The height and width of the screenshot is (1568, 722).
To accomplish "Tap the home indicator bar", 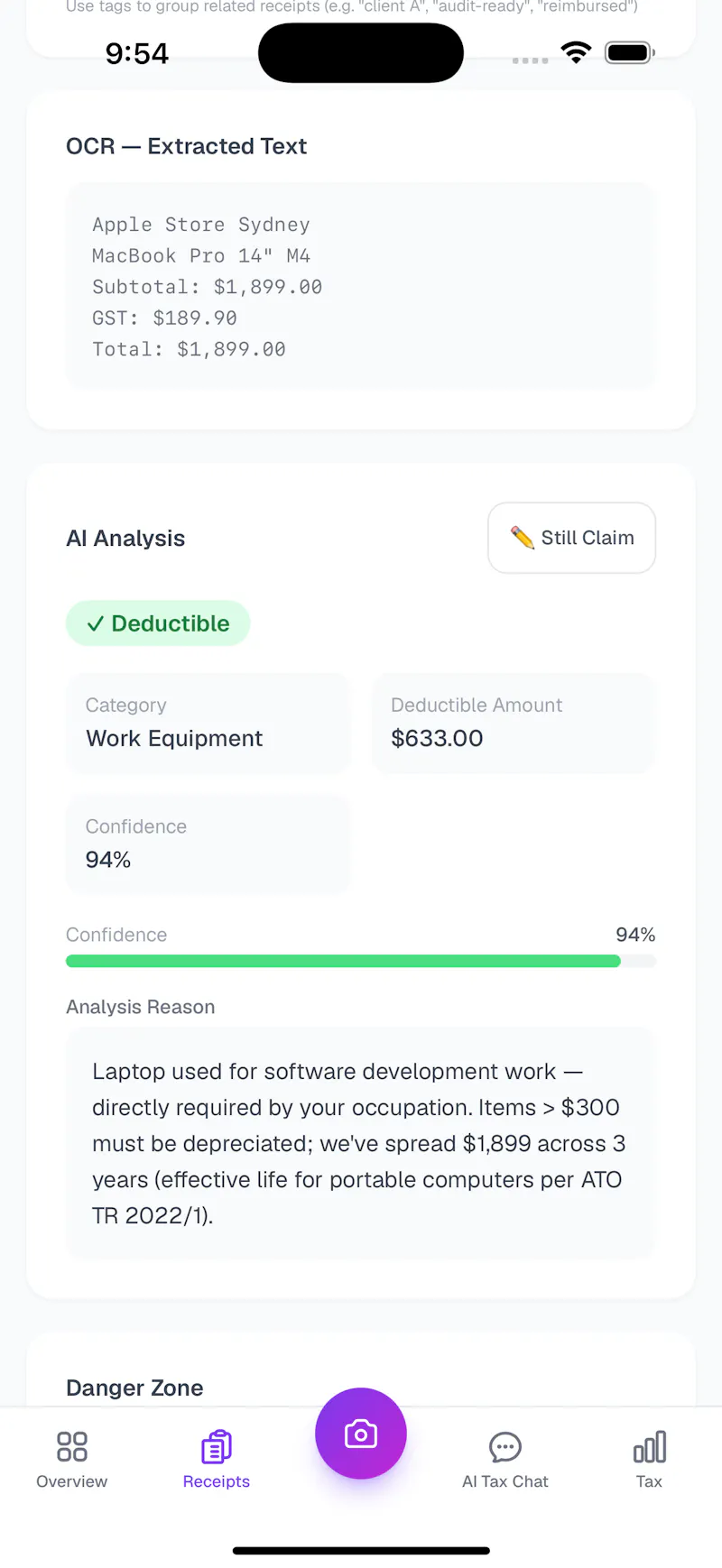I will [361, 1551].
